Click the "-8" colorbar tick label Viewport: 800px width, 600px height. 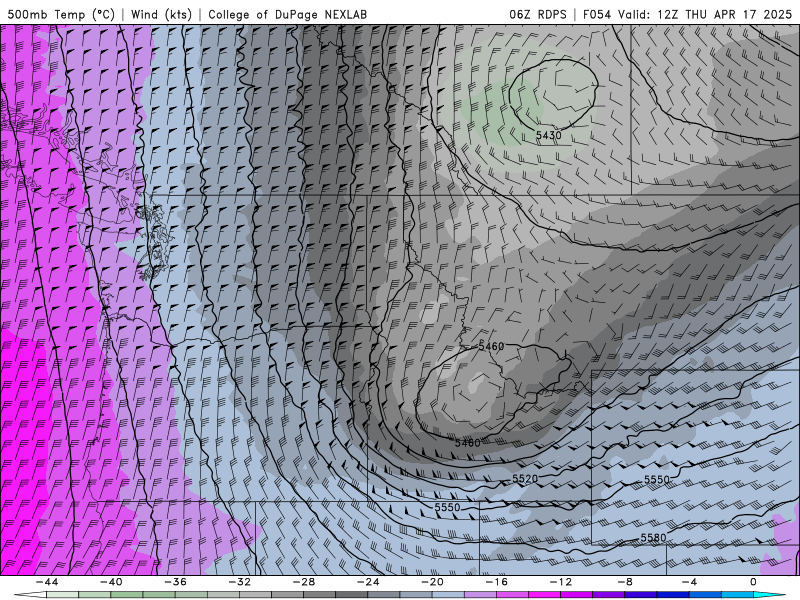pos(626,582)
